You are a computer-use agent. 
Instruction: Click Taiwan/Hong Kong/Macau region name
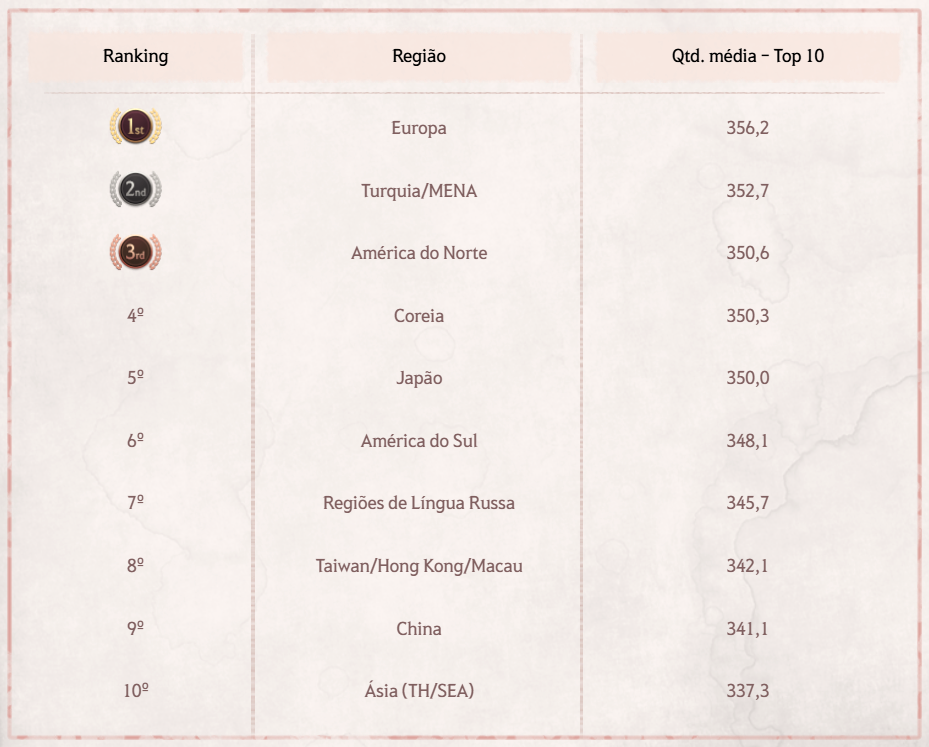(x=419, y=567)
